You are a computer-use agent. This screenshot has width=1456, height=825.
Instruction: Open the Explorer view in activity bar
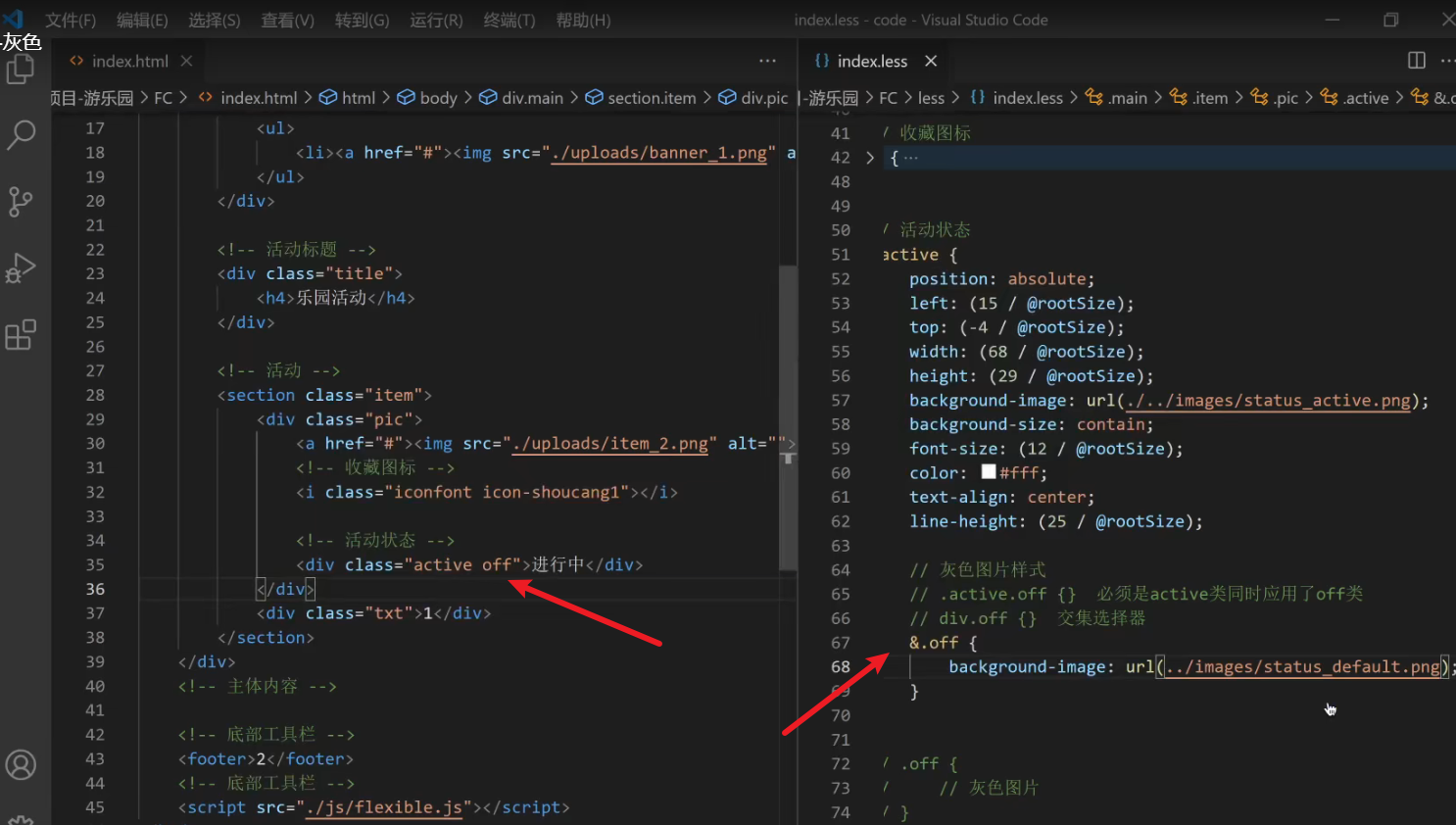(x=21, y=70)
